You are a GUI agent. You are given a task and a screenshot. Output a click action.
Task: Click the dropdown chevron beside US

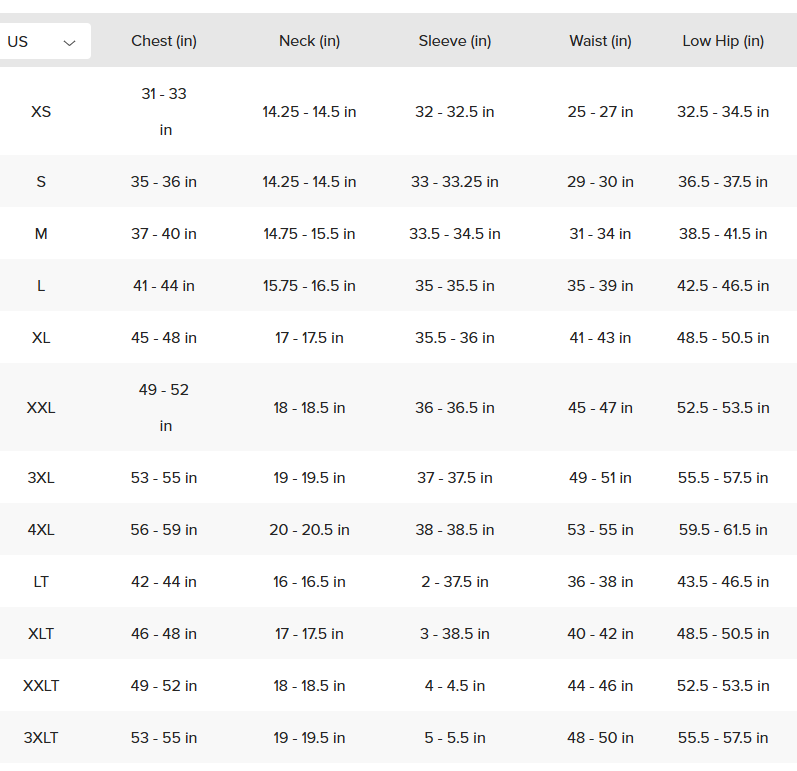tap(69, 43)
